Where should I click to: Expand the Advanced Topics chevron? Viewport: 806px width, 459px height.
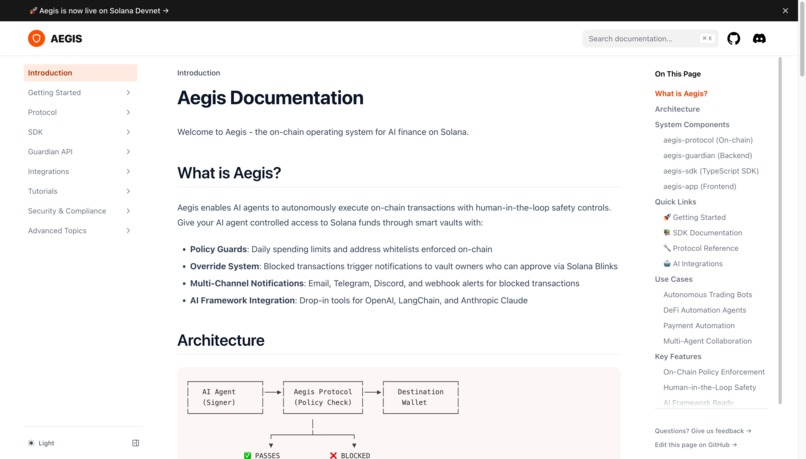point(128,231)
